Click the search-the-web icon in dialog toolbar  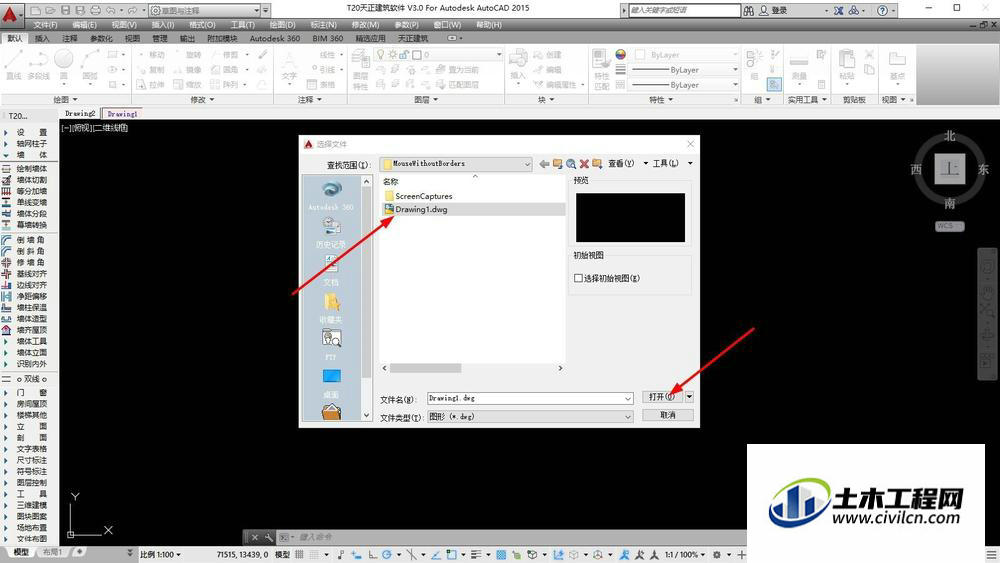click(571, 164)
